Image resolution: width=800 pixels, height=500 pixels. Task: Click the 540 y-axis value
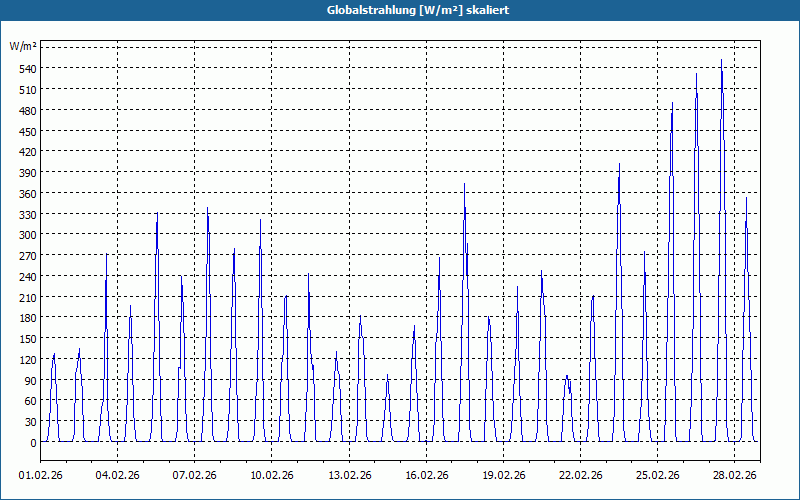(x=28, y=68)
